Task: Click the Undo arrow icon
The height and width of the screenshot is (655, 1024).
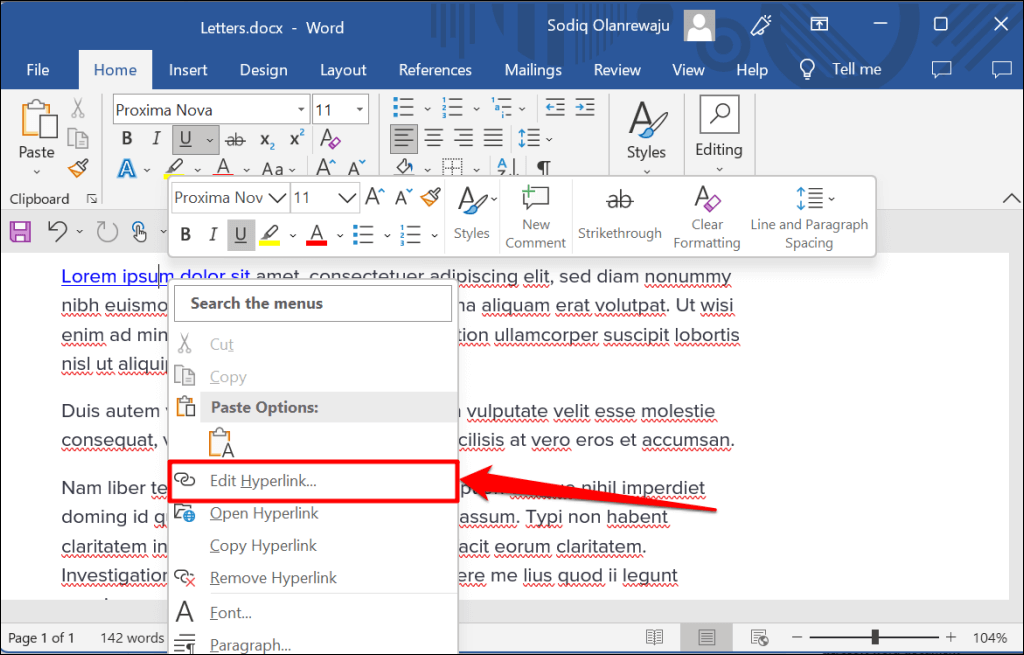Action: pos(57,232)
